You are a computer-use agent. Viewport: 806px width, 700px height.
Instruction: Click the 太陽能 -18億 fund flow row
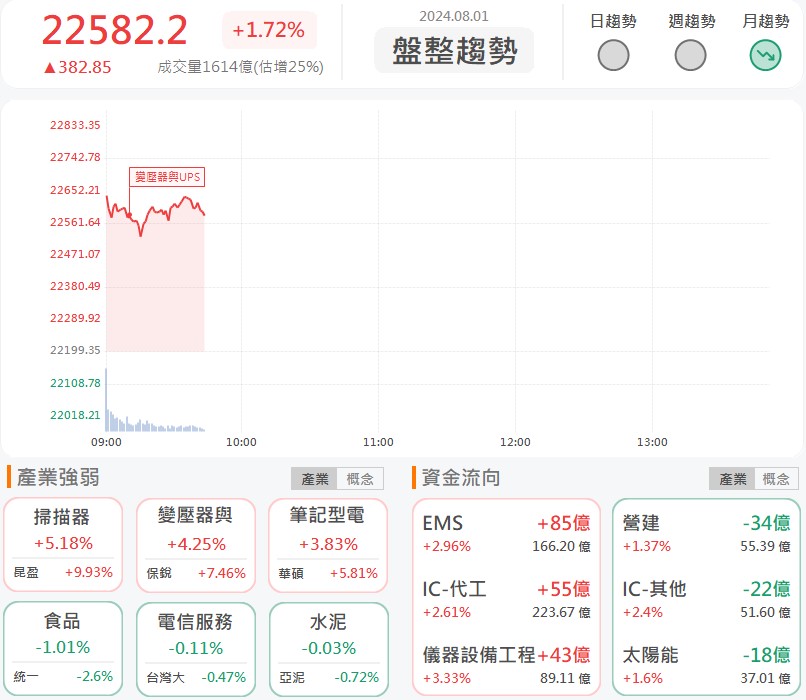click(706, 666)
